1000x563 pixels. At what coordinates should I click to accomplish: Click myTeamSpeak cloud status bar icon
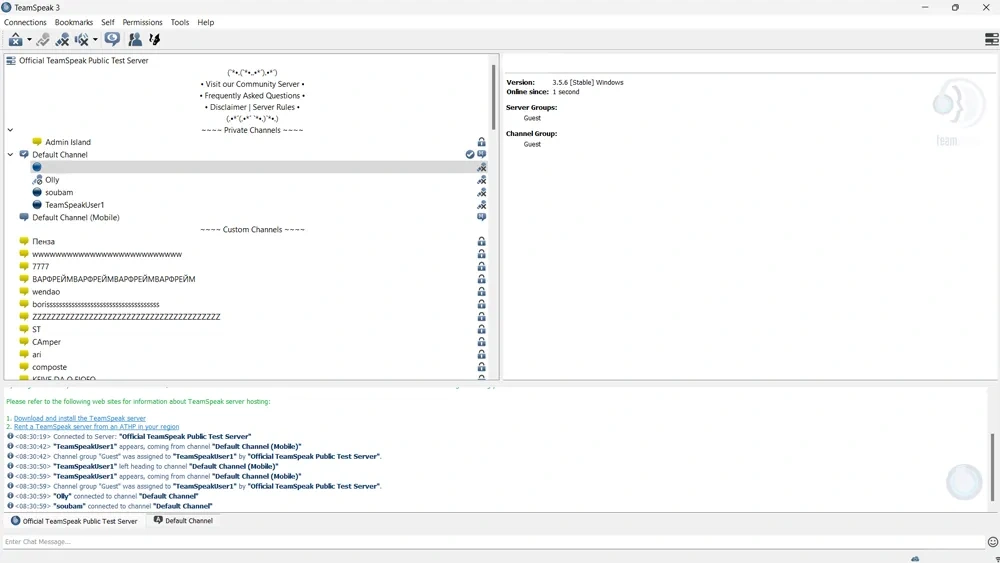915,559
